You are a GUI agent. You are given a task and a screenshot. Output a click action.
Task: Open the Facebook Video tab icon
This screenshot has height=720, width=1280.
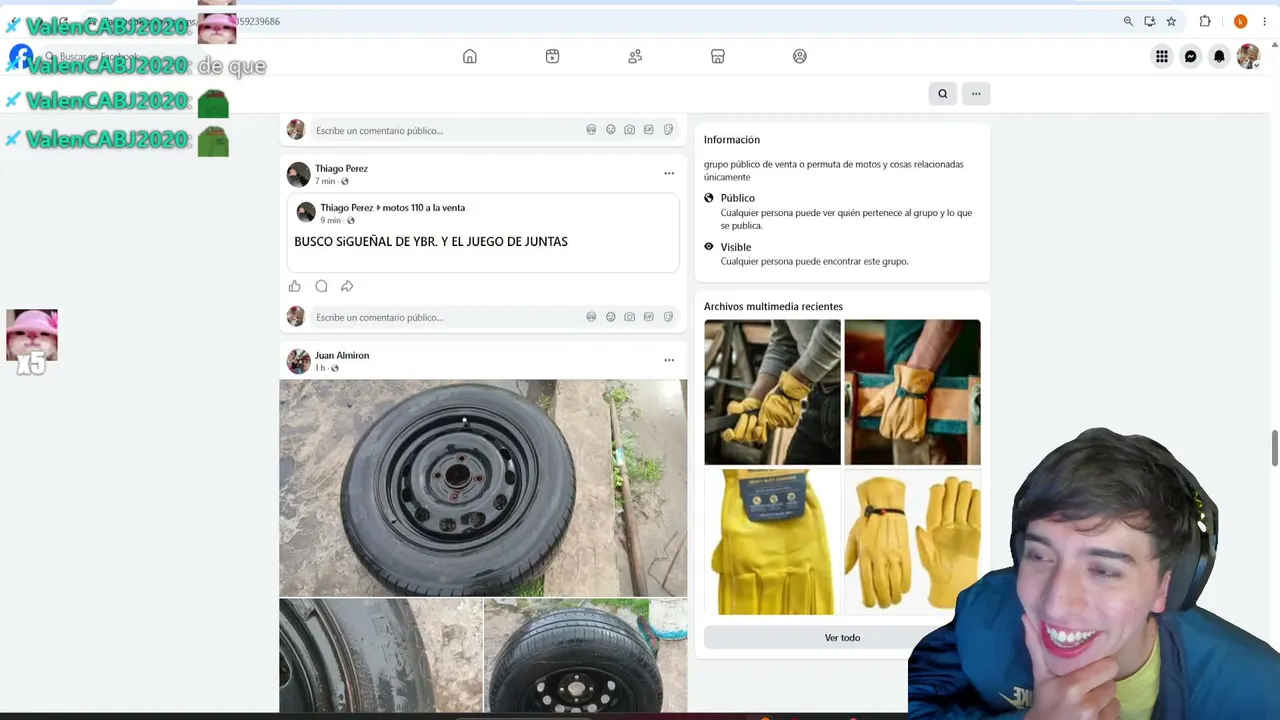(552, 57)
